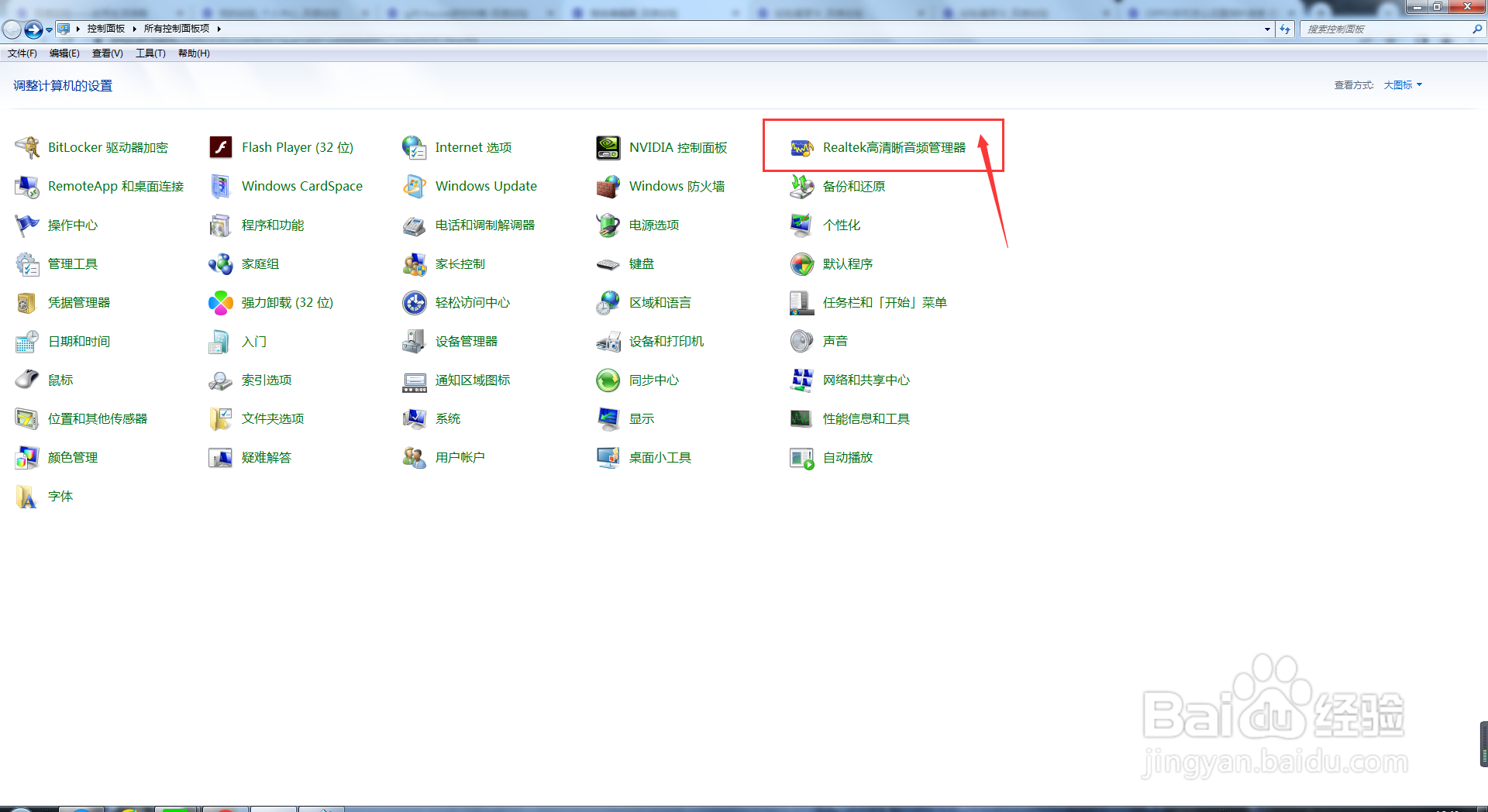1488x812 pixels.
Task: Open 电源选项 icon
Action: click(608, 225)
